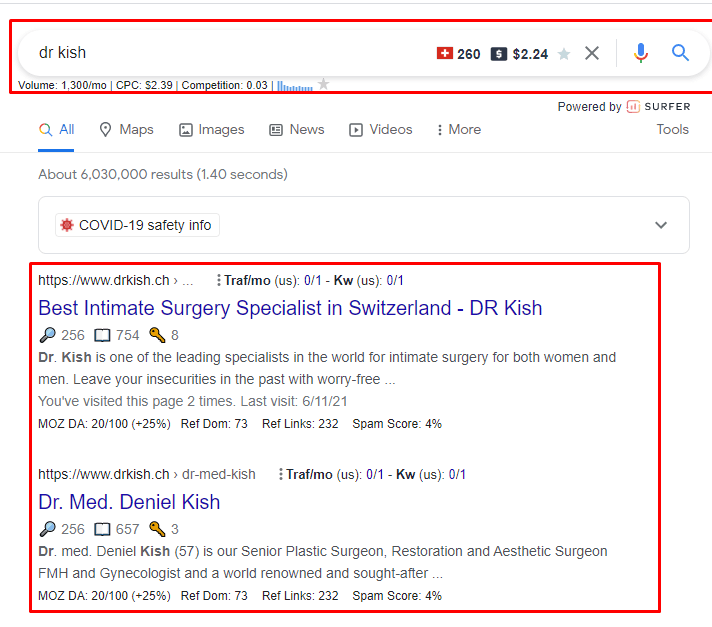Click the book icon beside 657

[102, 529]
